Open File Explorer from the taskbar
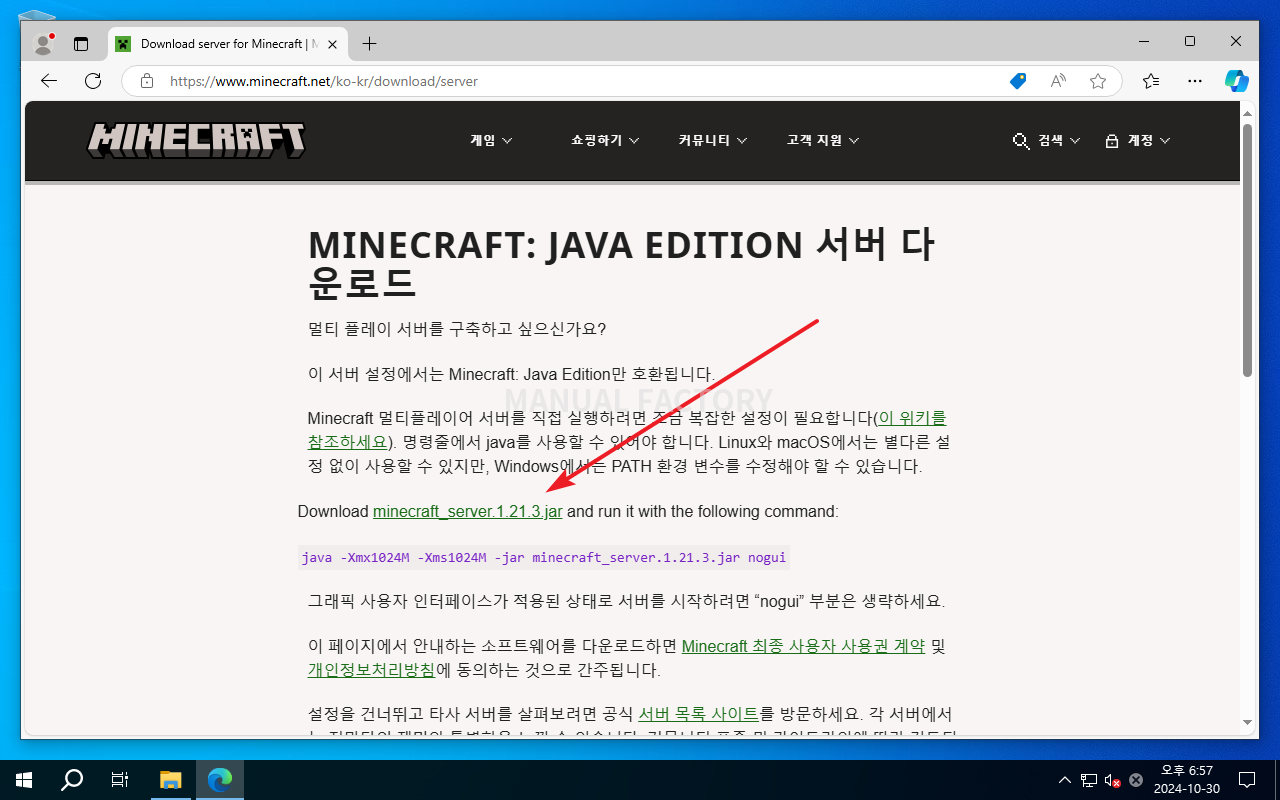This screenshot has width=1280, height=800. pos(171,780)
